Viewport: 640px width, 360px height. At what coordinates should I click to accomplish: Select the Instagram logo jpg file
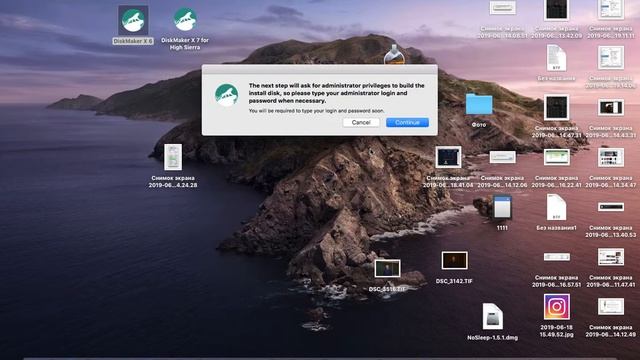(x=556, y=307)
